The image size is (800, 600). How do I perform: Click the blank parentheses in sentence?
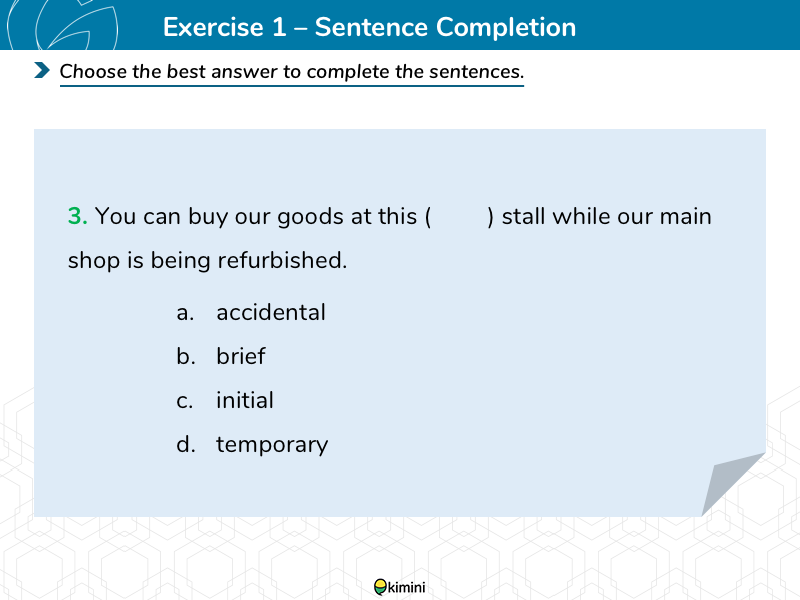tap(459, 216)
